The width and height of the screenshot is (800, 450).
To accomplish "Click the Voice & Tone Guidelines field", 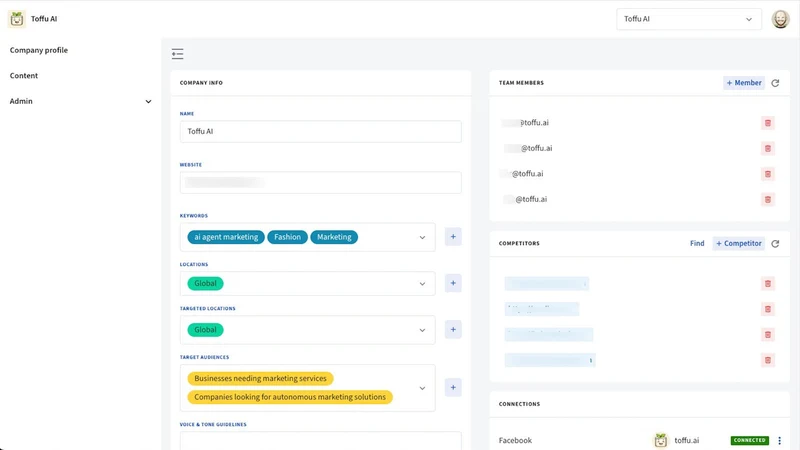I will [320, 441].
